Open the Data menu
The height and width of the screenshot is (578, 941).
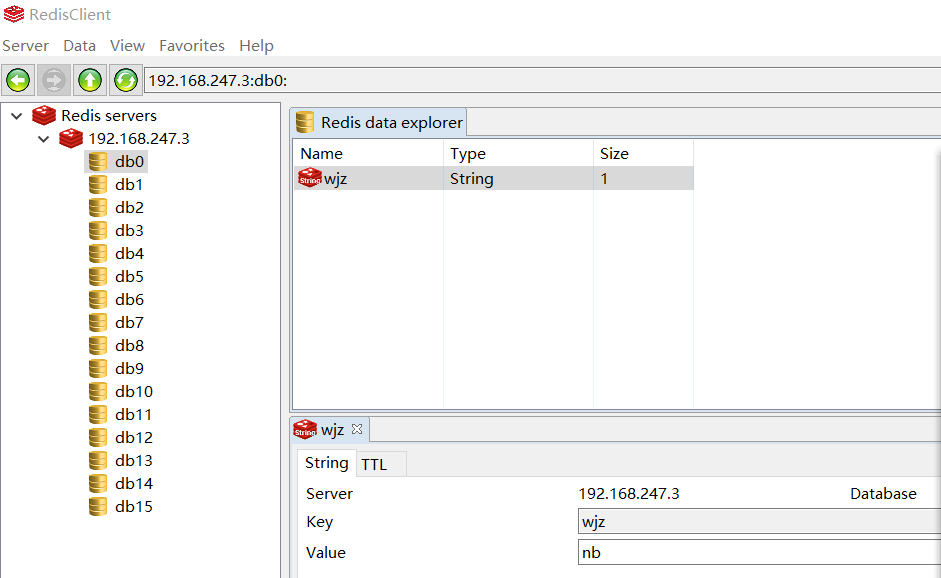click(79, 46)
